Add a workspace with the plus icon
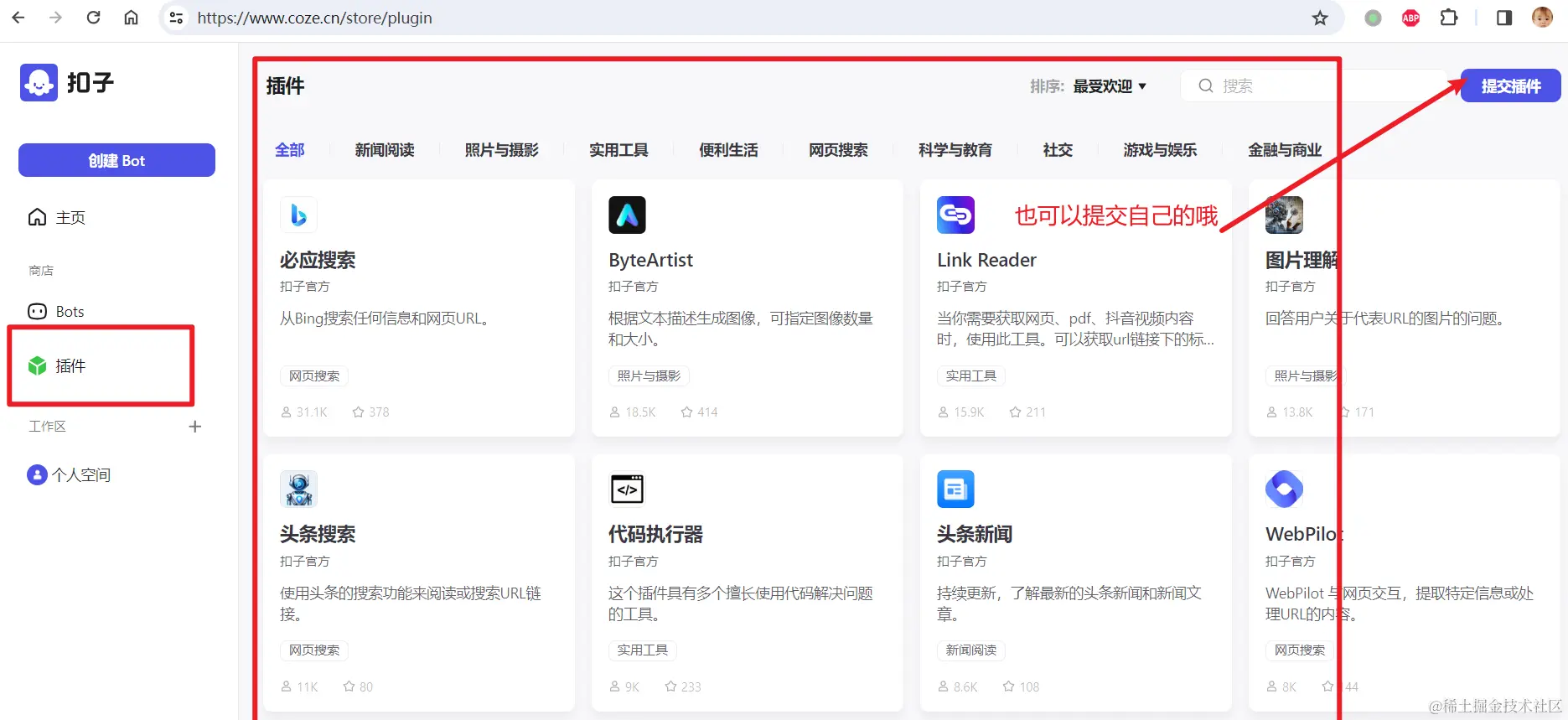 point(195,427)
